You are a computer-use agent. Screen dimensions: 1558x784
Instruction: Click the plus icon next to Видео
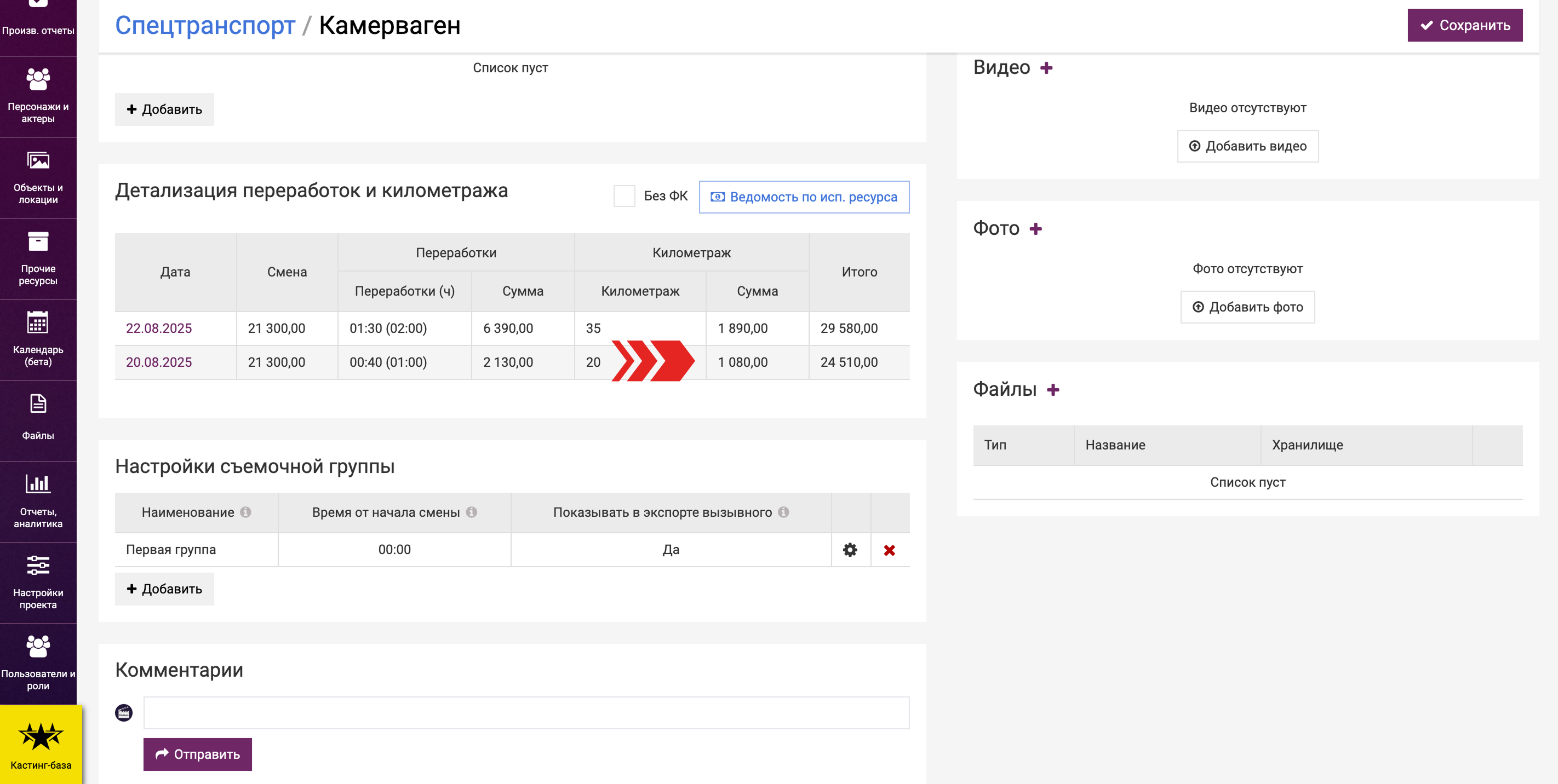[1046, 68]
